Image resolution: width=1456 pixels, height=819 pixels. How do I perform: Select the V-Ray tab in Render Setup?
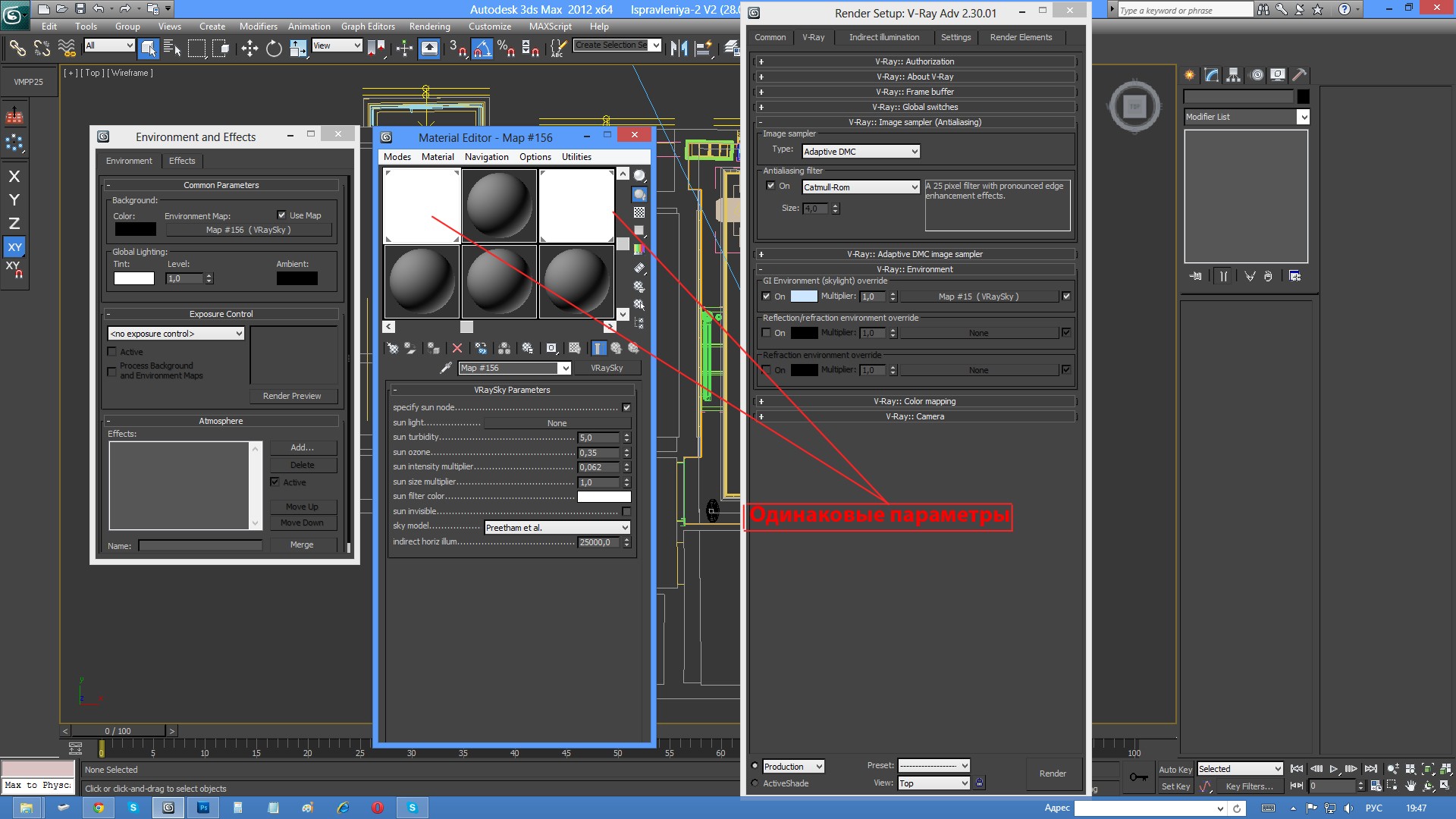[x=812, y=37]
